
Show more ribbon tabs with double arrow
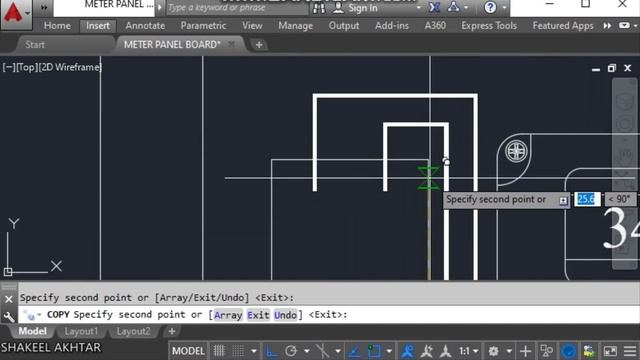[x=607, y=26]
